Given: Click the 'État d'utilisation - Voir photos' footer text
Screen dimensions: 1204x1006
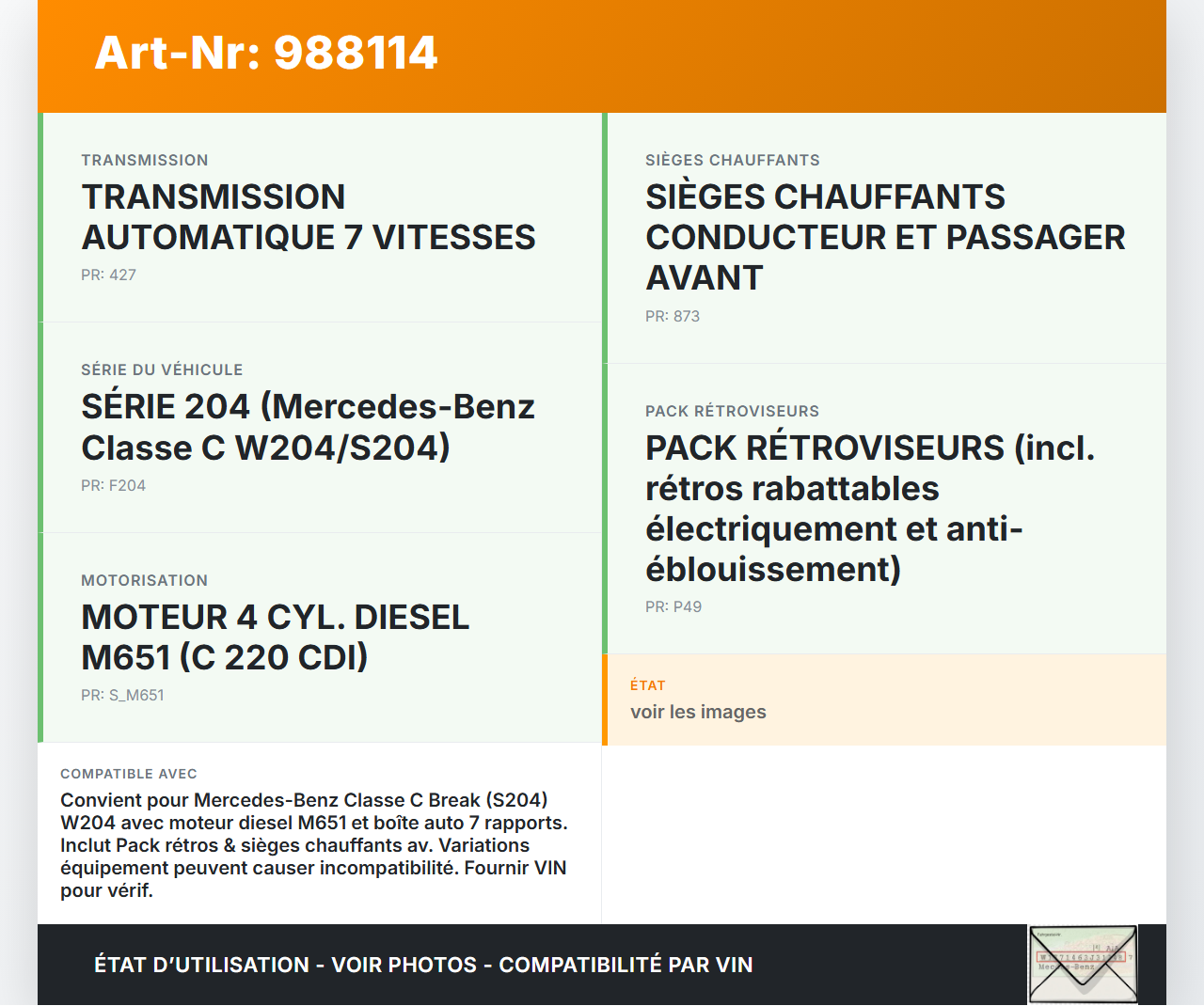Looking at the screenshot, I should point(423,965).
